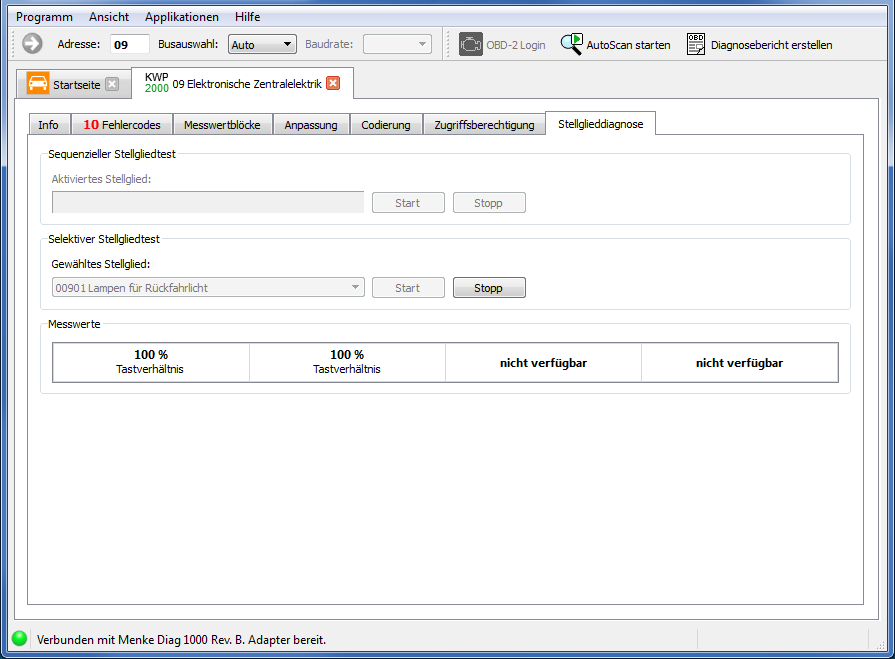Close the 09 Elektronische Zentralelektrik tab
The image size is (895, 659).
pyautogui.click(x=333, y=83)
